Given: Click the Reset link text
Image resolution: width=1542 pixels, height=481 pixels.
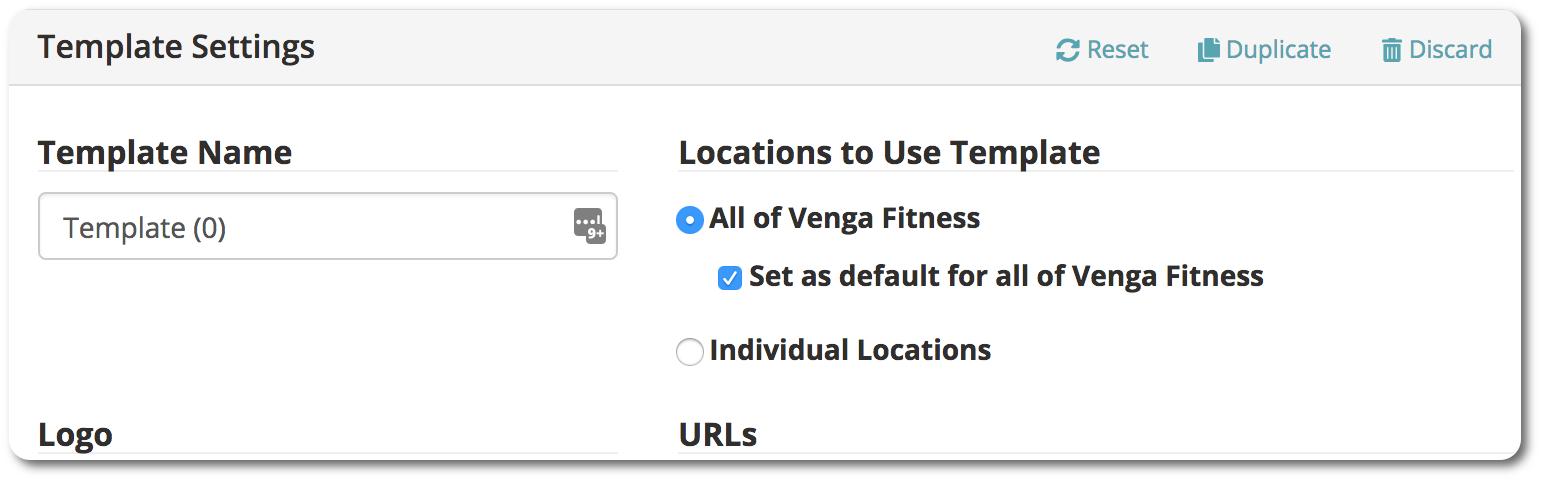Looking at the screenshot, I should pos(1118,50).
